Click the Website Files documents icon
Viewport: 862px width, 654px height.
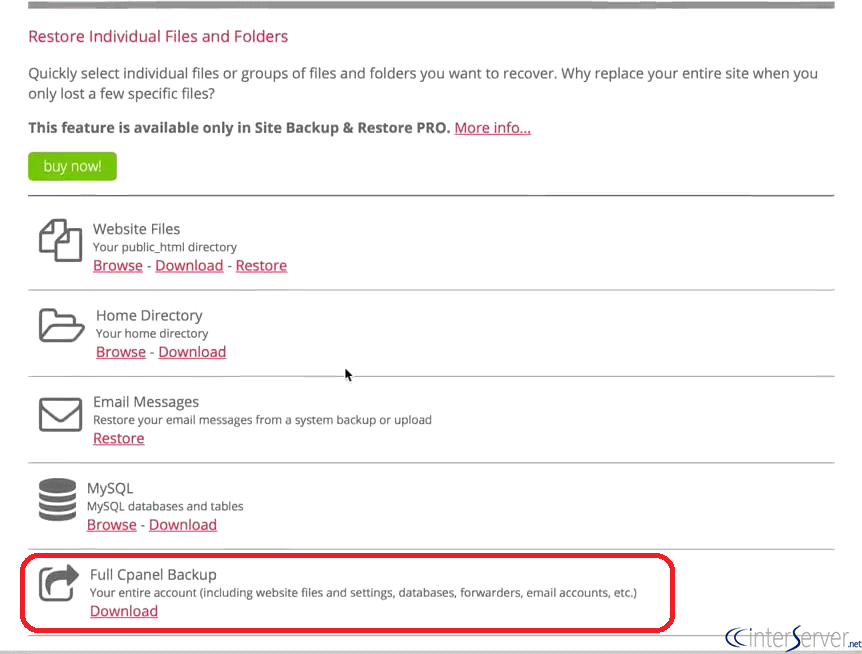point(60,240)
